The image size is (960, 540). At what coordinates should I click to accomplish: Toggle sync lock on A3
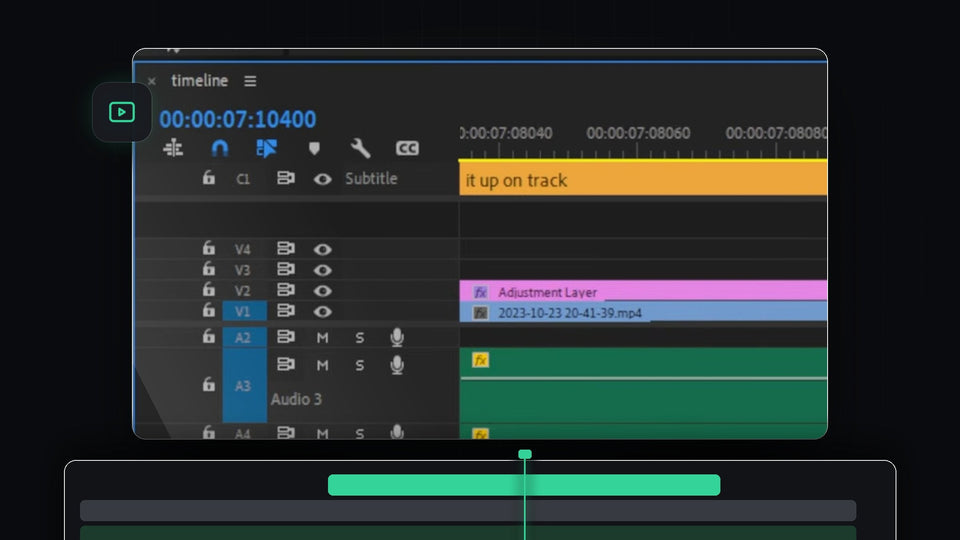(285, 364)
